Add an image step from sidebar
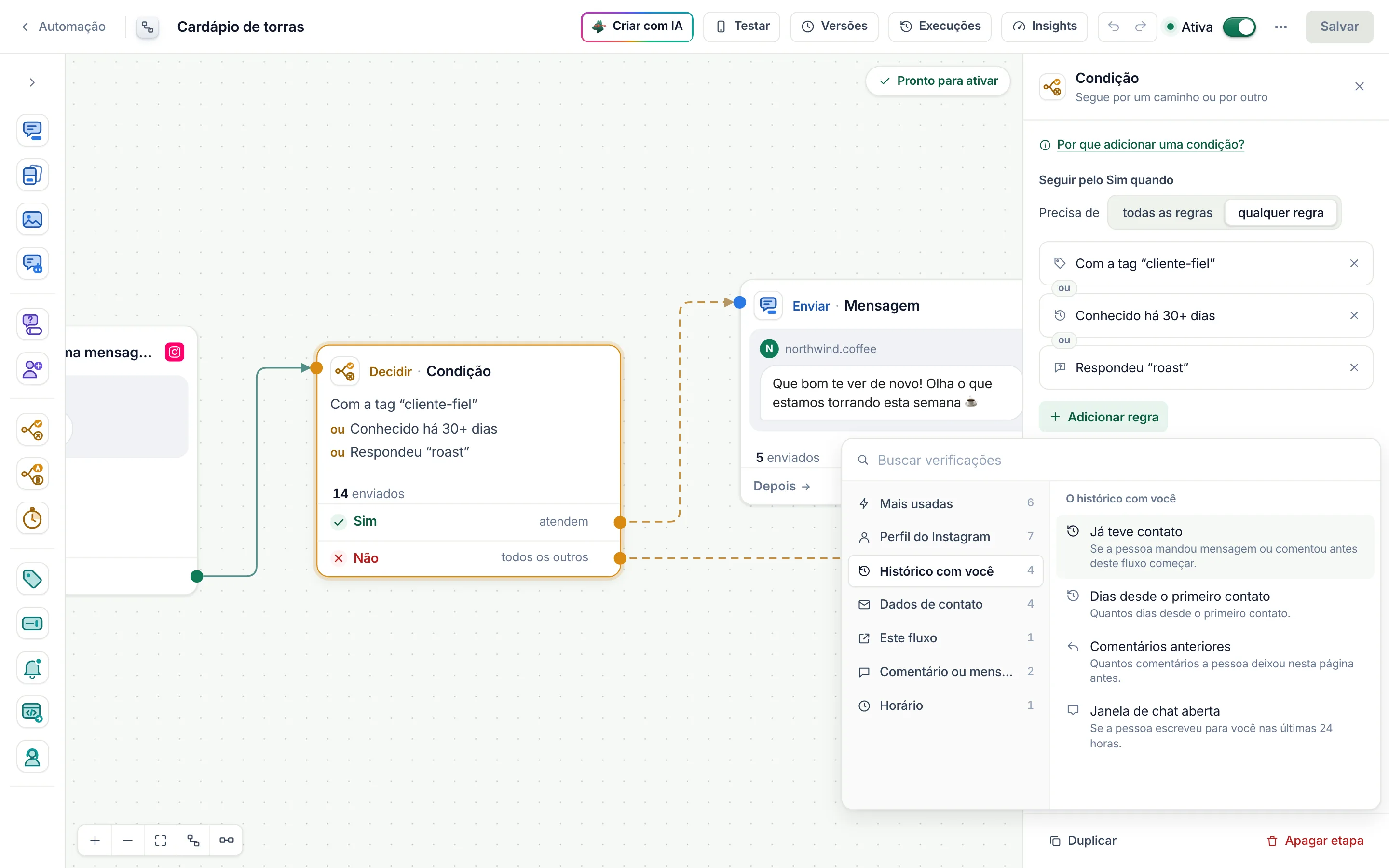Viewport: 1389px width, 868px height. (32, 219)
